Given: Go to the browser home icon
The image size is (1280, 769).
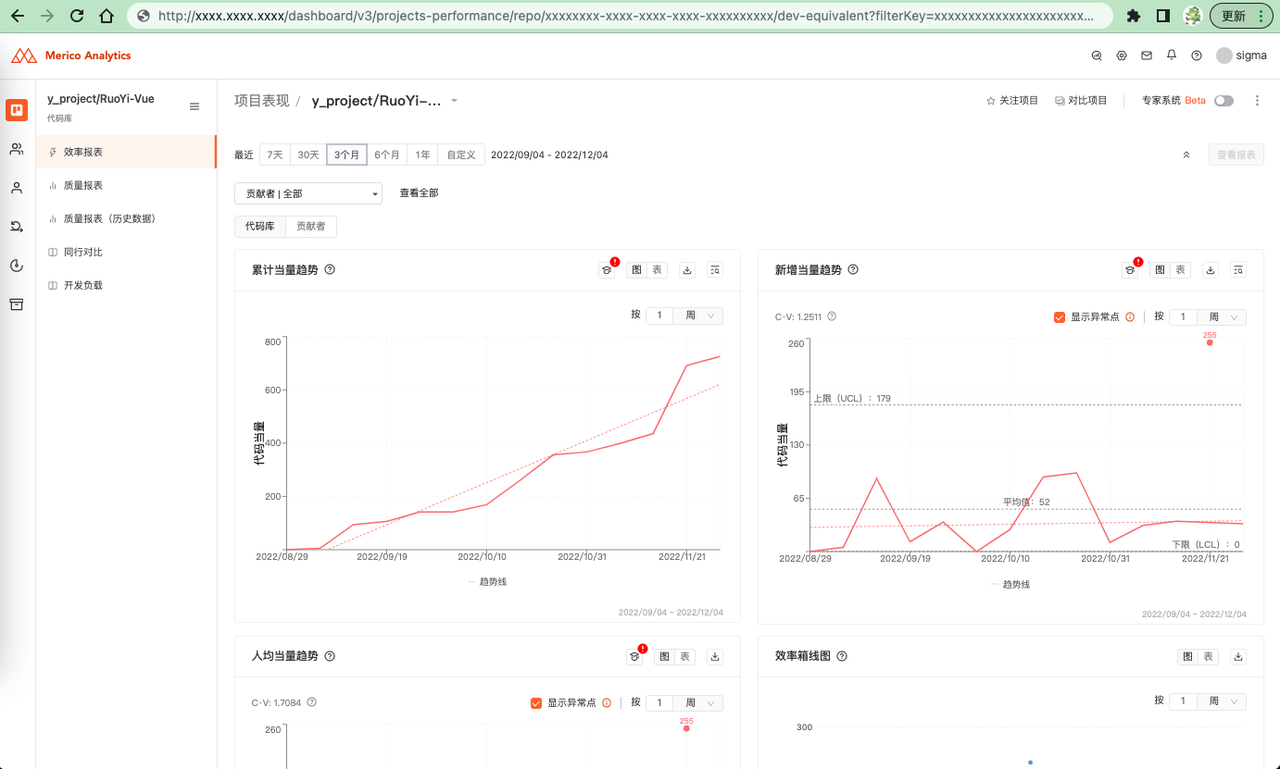Looking at the screenshot, I should pyautogui.click(x=106, y=16).
